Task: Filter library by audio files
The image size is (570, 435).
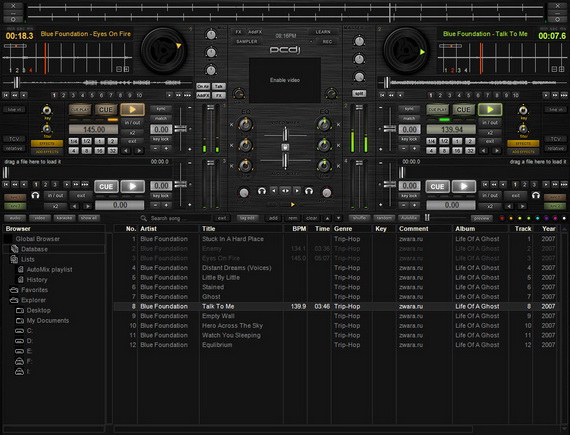Action: [15, 218]
